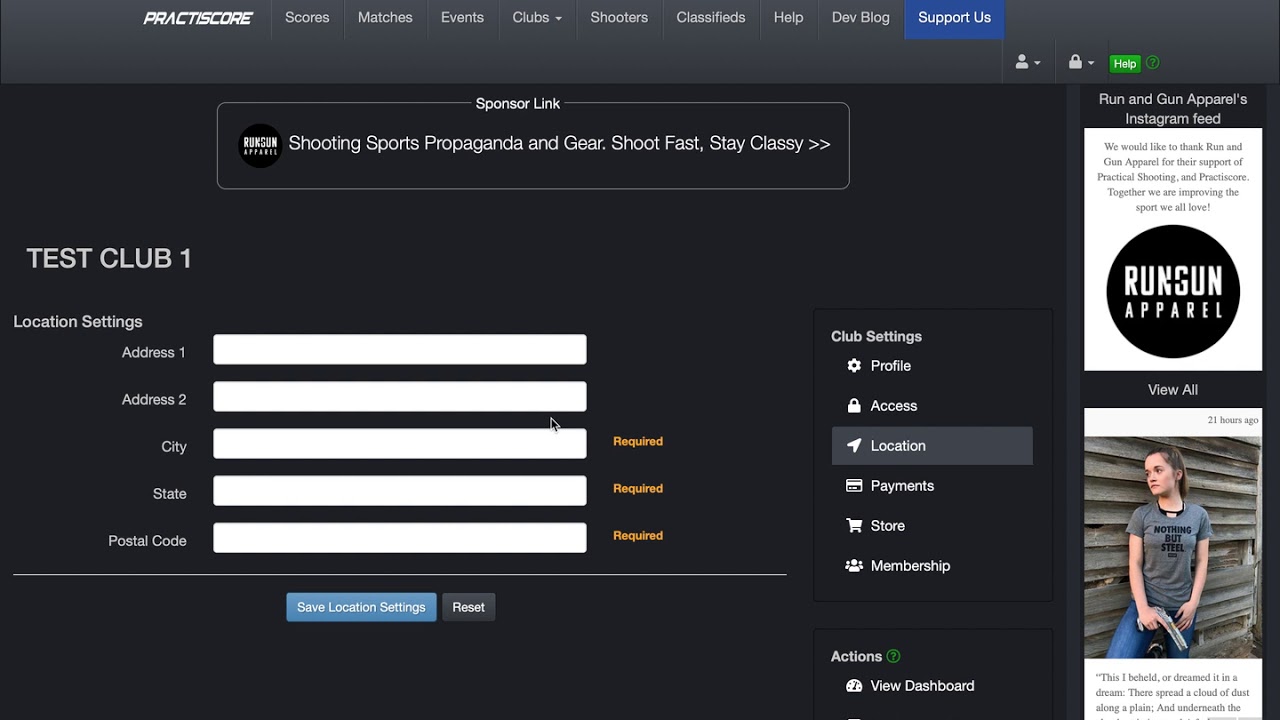The width and height of the screenshot is (1280, 720).
Task: Click the Support Us tab
Action: click(955, 19)
